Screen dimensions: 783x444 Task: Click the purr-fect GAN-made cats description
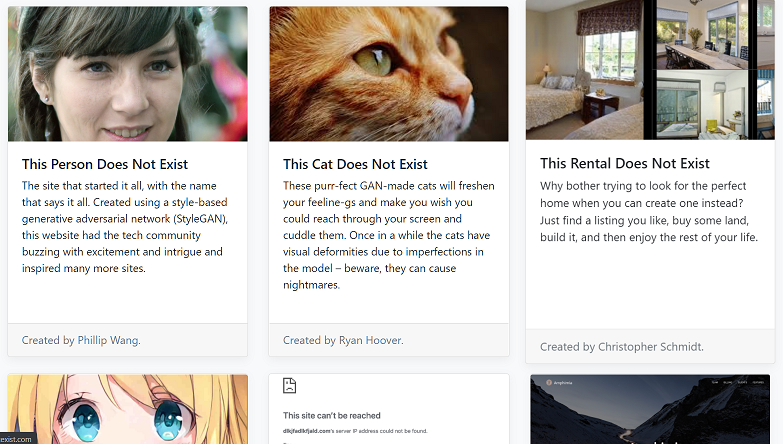point(389,235)
